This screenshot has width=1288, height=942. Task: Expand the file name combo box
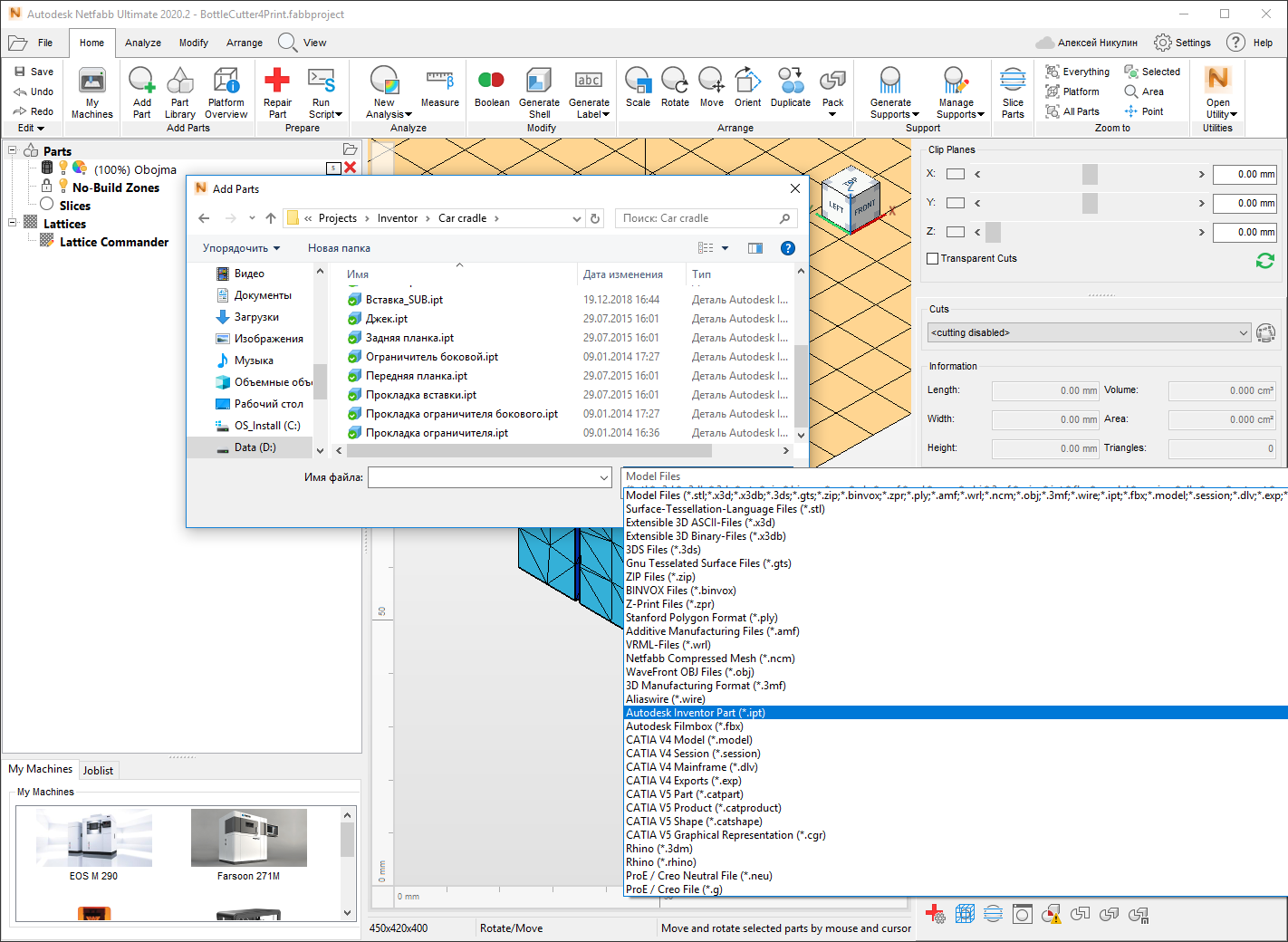(604, 477)
